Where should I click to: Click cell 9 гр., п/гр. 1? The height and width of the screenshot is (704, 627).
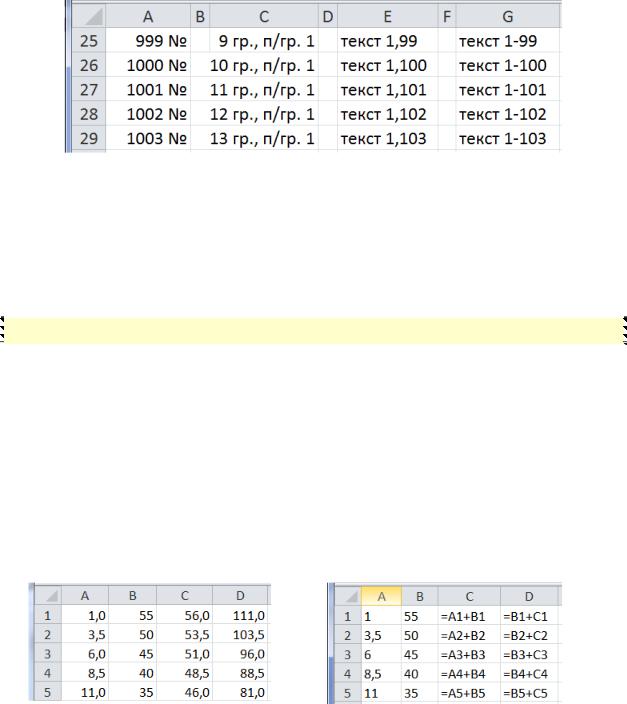[x=264, y=41]
